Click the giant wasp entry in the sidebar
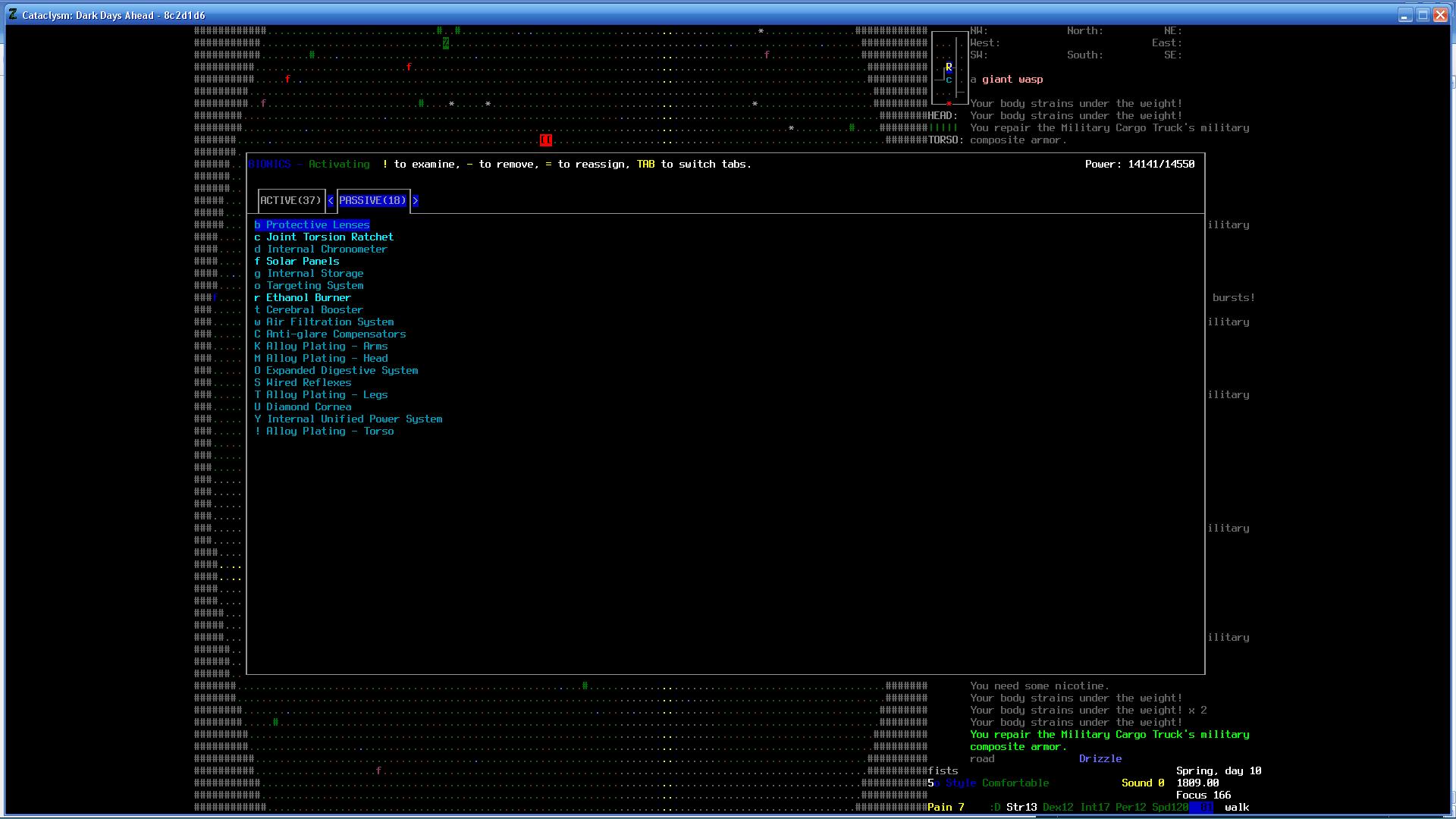Viewport: 1456px width, 819px height. [1012, 80]
